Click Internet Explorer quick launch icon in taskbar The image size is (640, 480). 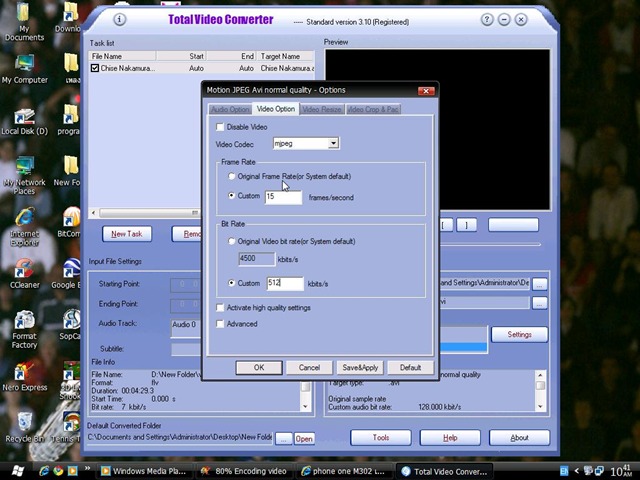point(44,471)
